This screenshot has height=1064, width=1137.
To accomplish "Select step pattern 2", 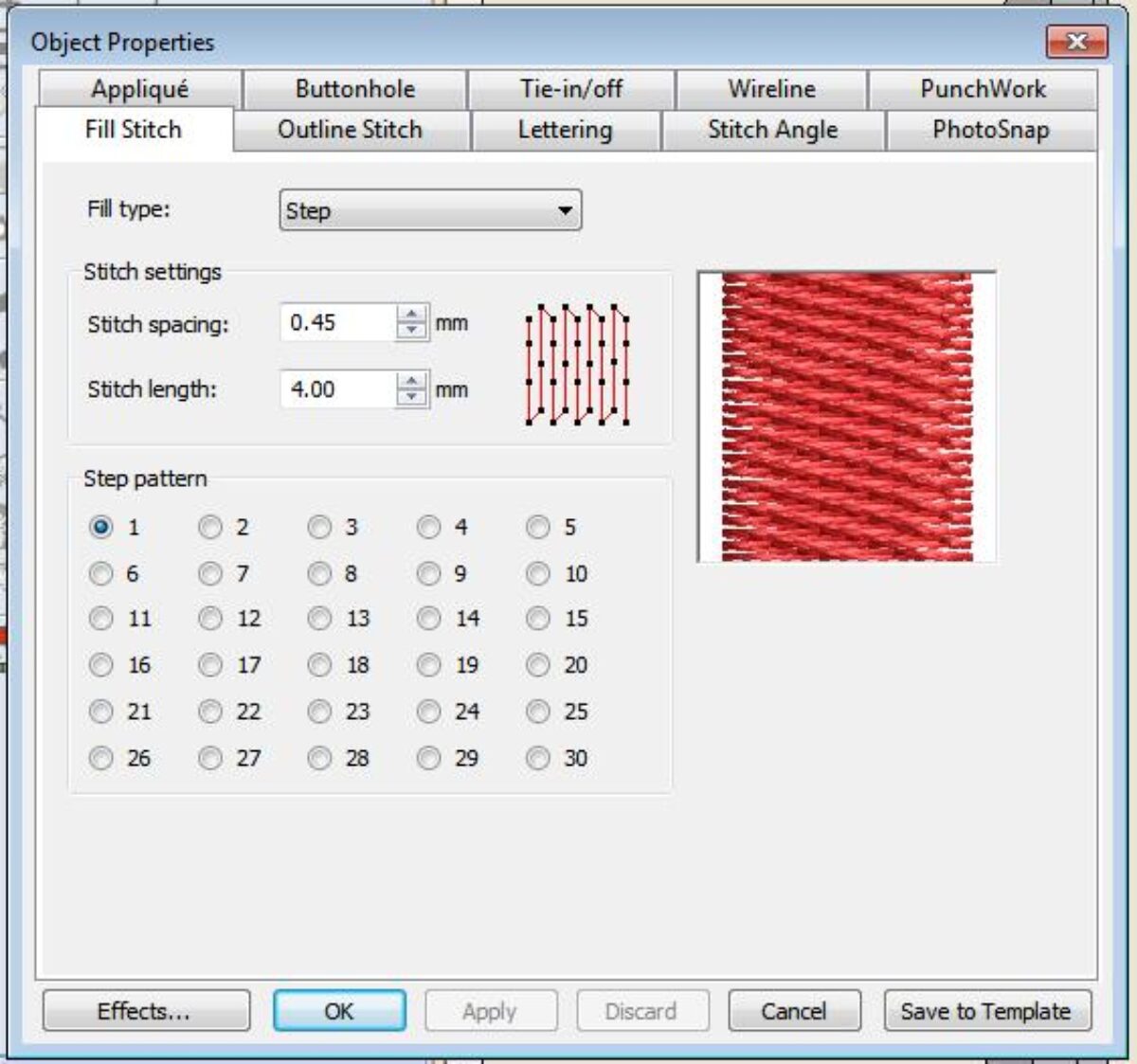I will pyautogui.click(x=210, y=527).
